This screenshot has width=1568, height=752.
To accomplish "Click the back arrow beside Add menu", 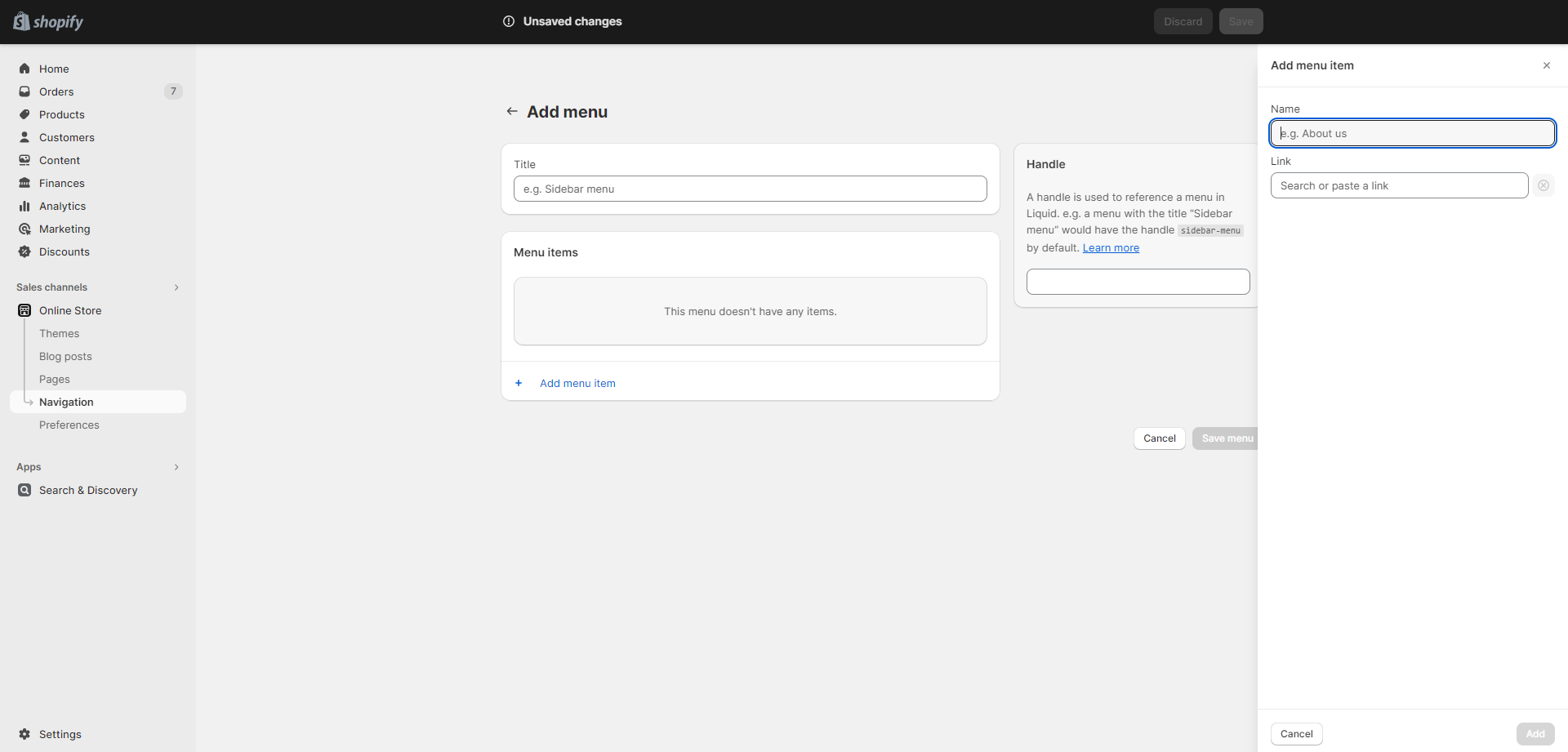I will [512, 111].
